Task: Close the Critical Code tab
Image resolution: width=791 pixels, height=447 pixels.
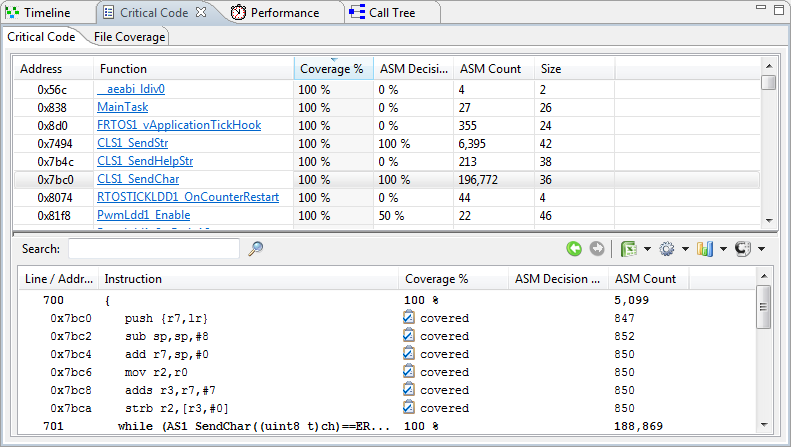Action: (x=200, y=13)
